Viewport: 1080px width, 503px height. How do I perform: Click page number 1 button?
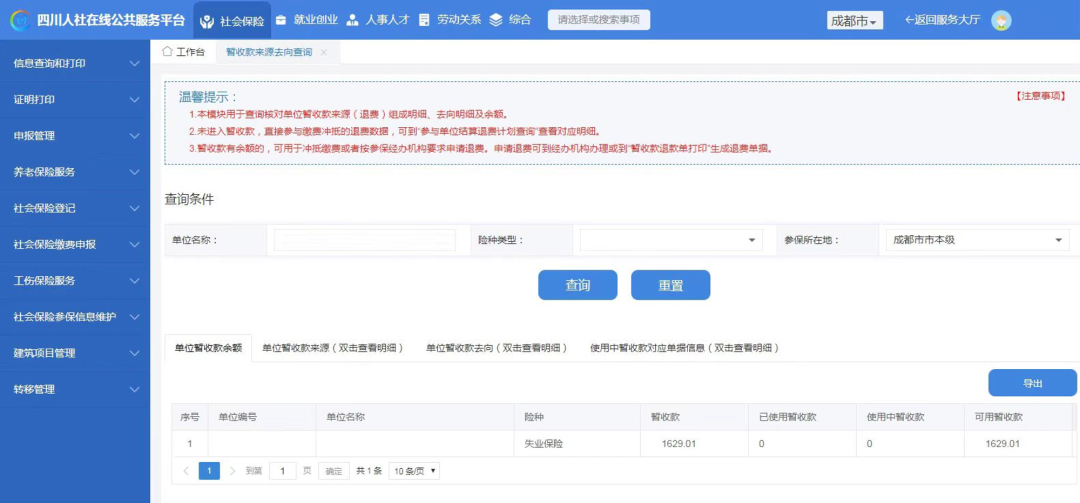(x=209, y=471)
